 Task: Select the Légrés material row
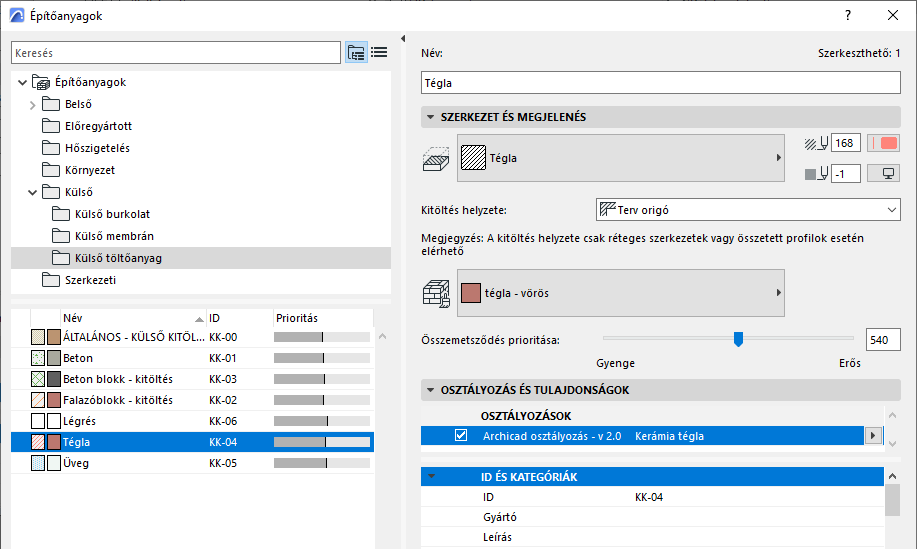(192, 421)
